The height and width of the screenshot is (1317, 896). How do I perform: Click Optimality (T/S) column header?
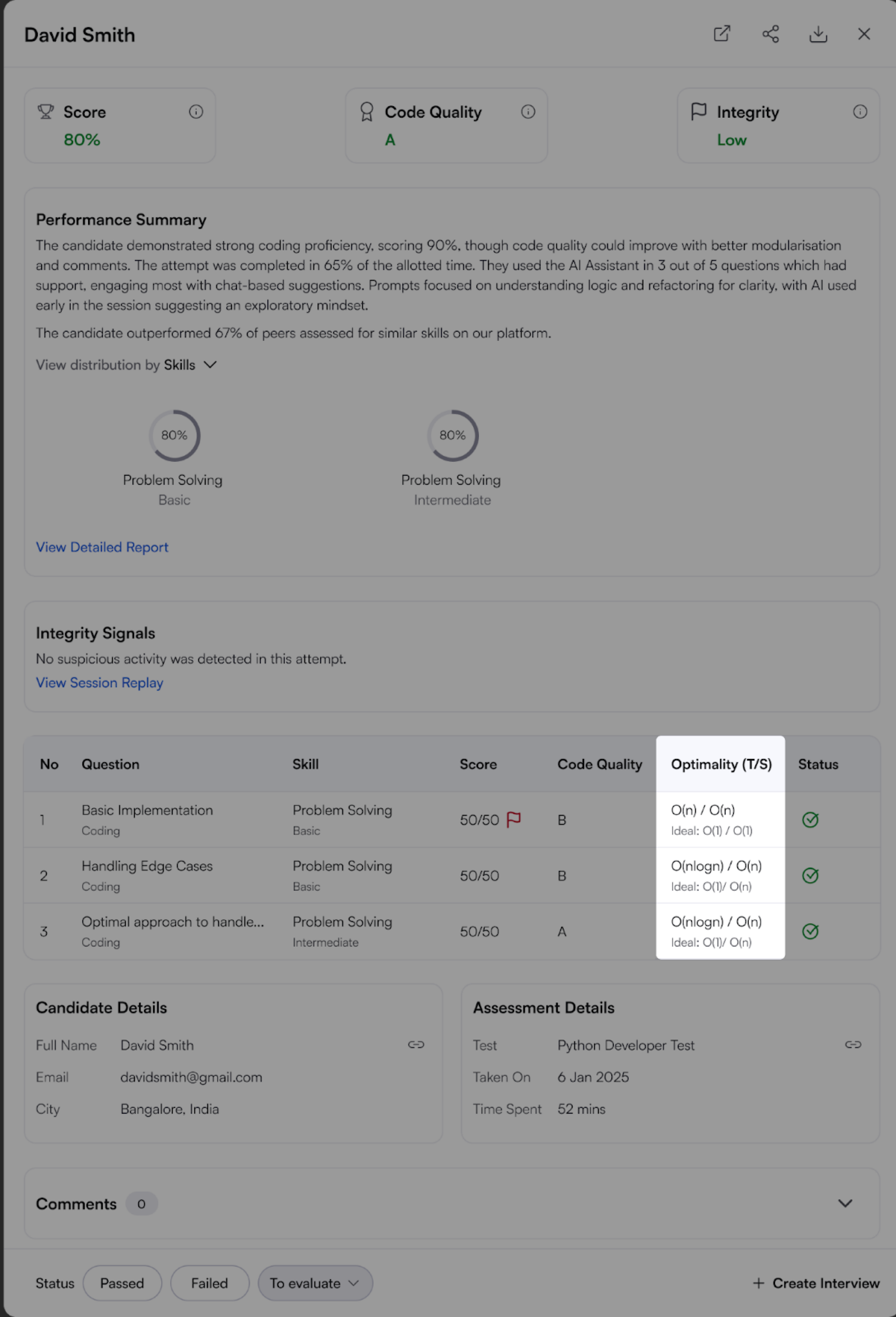pyautogui.click(x=721, y=764)
